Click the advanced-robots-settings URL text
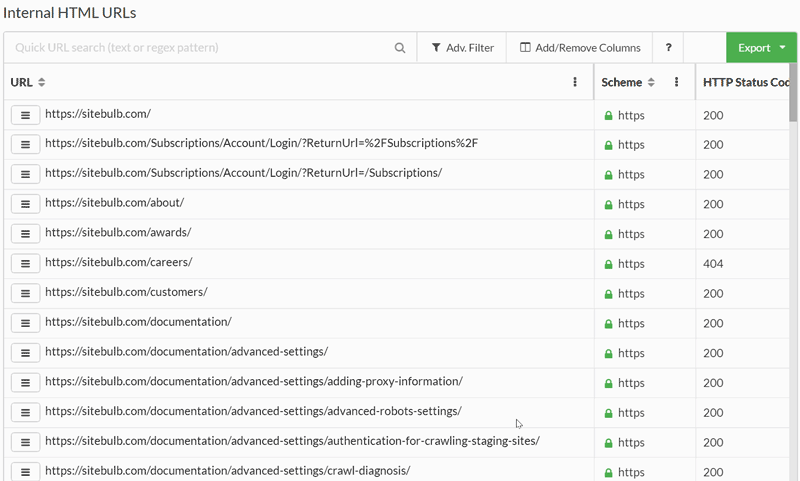The height and width of the screenshot is (481, 800). coord(253,411)
